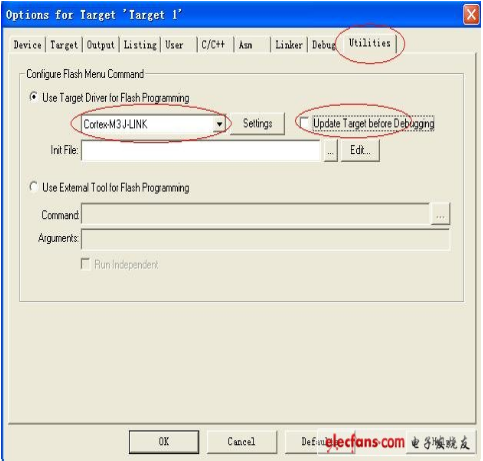The width and height of the screenshot is (483, 461).
Task: Switch to the Linker tab
Action: click(x=289, y=45)
